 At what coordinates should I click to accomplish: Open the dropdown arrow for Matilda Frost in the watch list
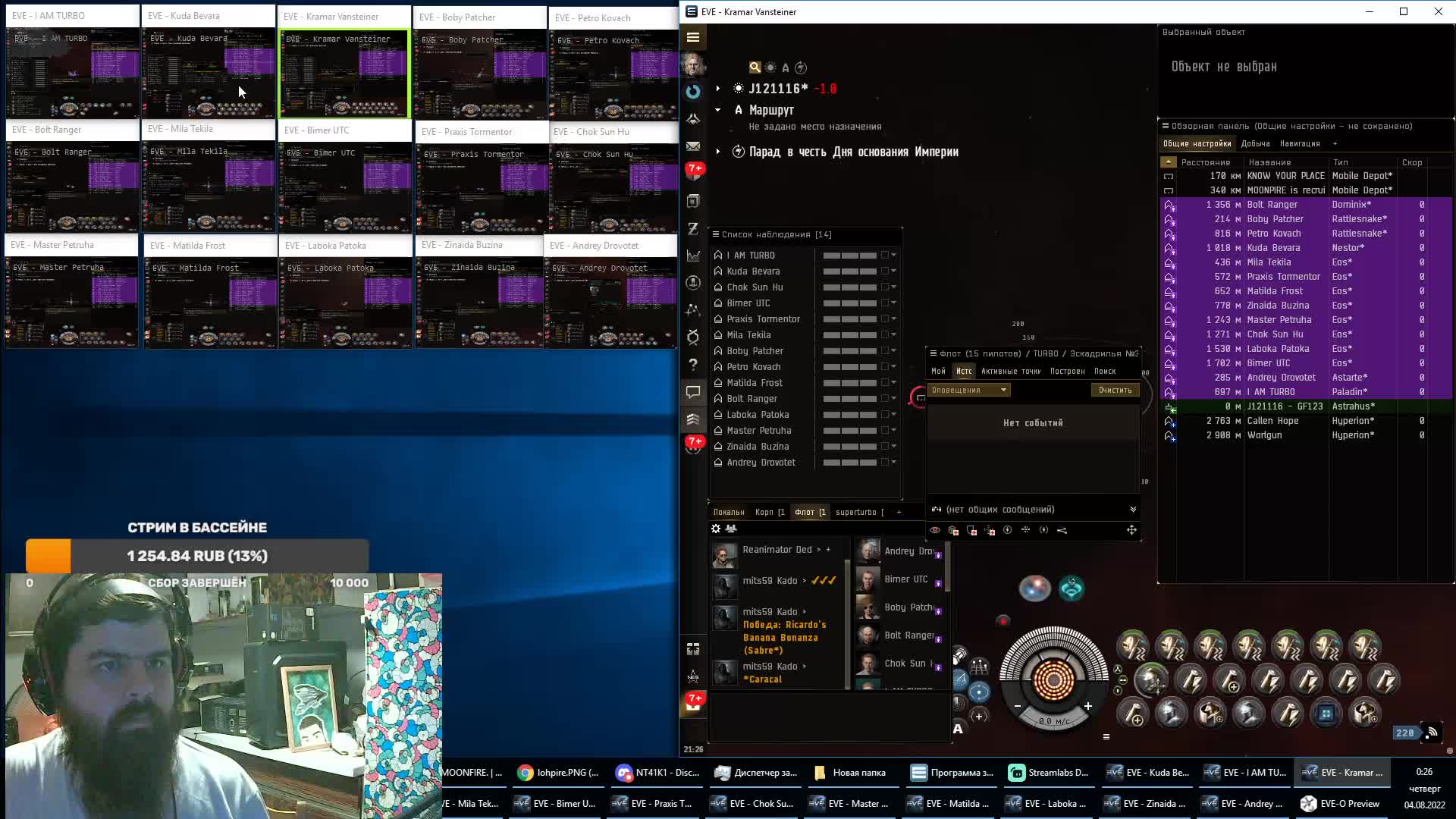click(x=894, y=383)
